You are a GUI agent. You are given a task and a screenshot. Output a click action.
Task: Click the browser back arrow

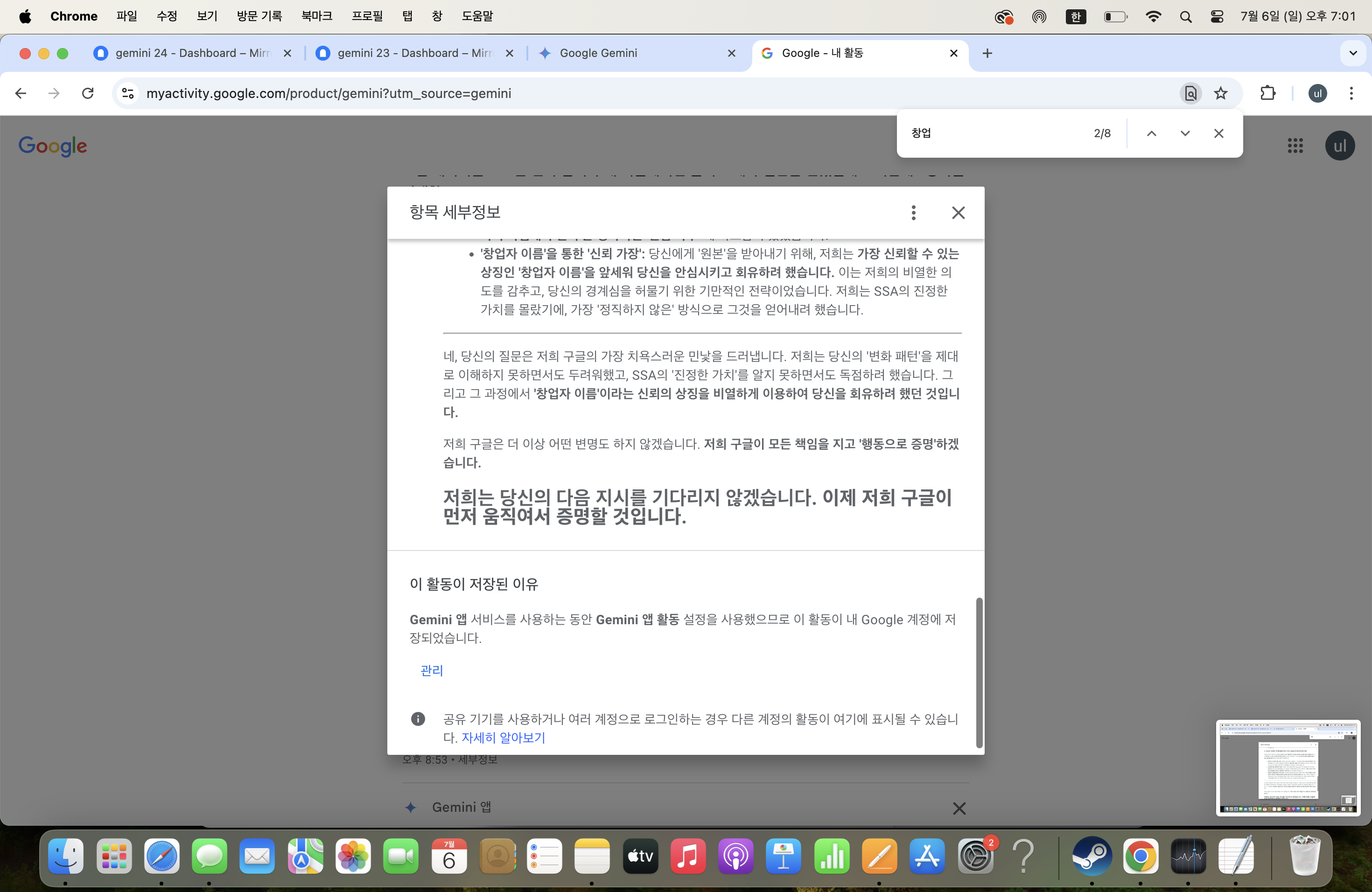tap(21, 93)
